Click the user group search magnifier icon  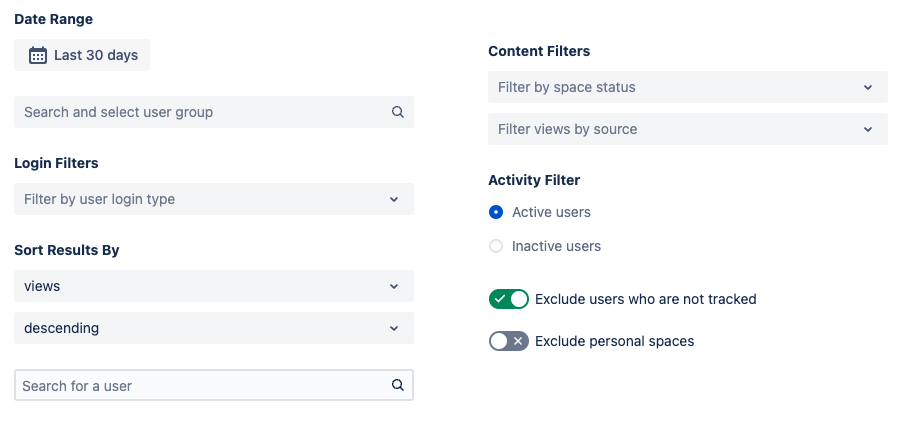(x=397, y=112)
